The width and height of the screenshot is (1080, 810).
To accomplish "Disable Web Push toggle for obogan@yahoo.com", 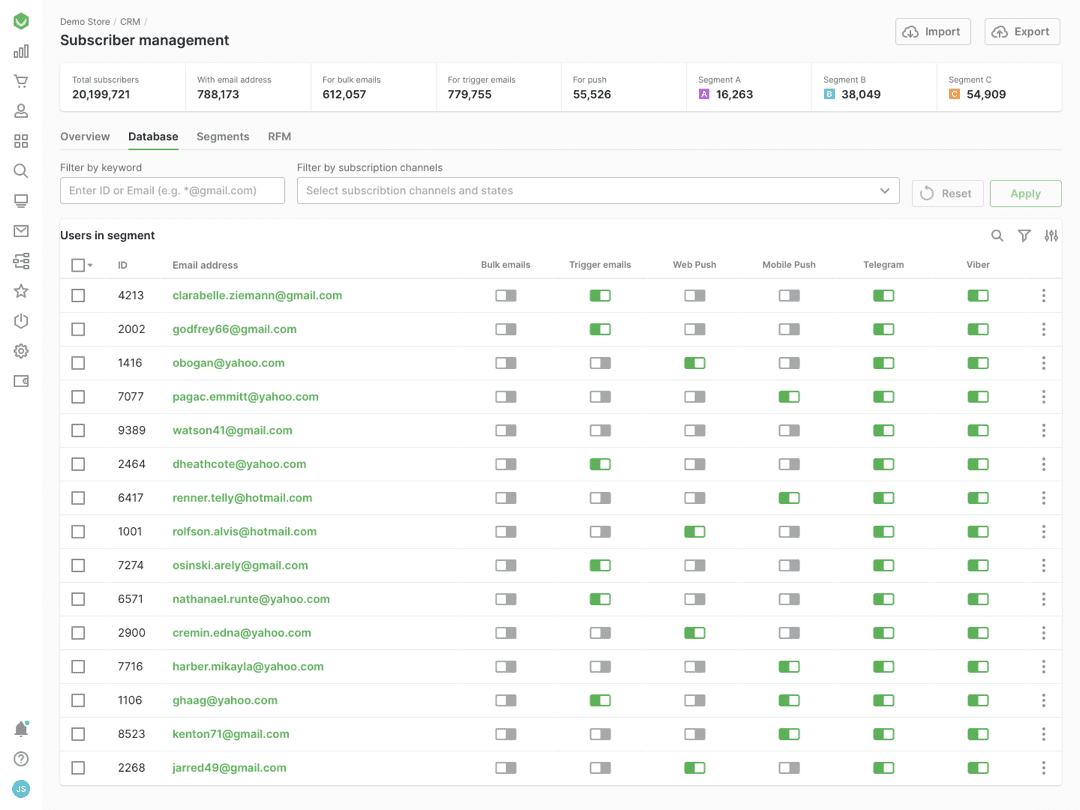I will (694, 363).
